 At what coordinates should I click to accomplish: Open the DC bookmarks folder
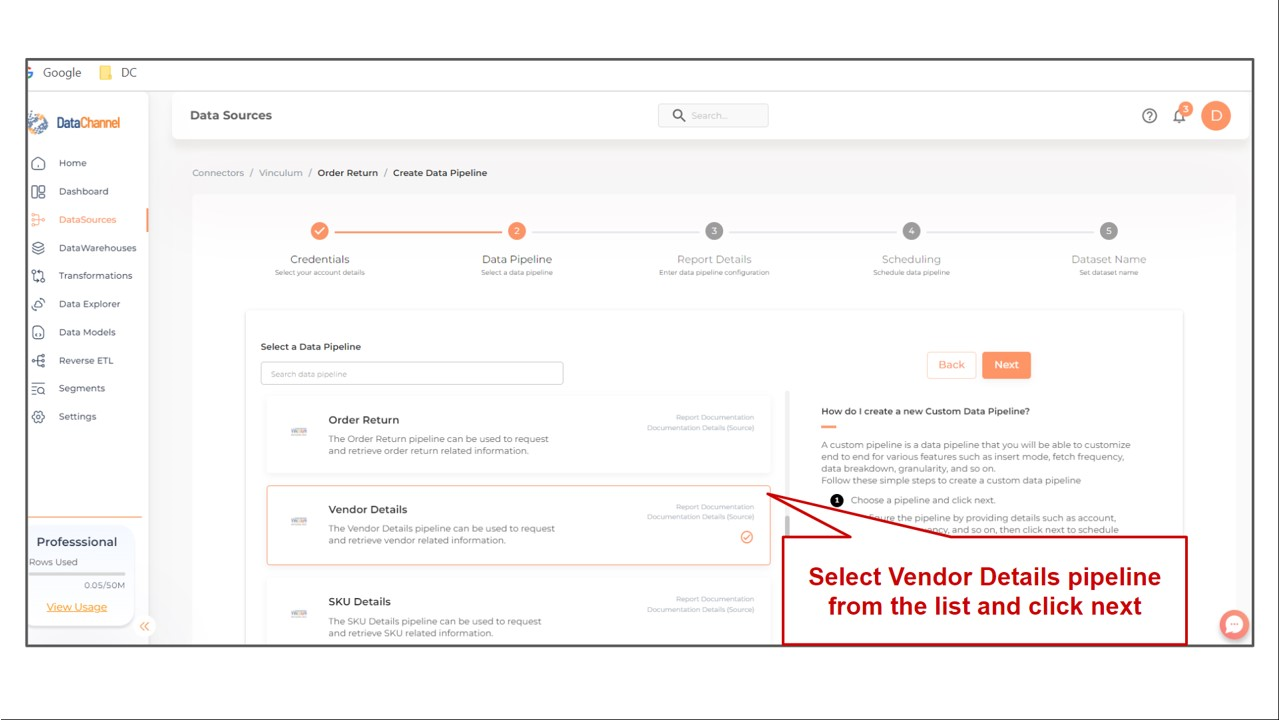point(118,73)
